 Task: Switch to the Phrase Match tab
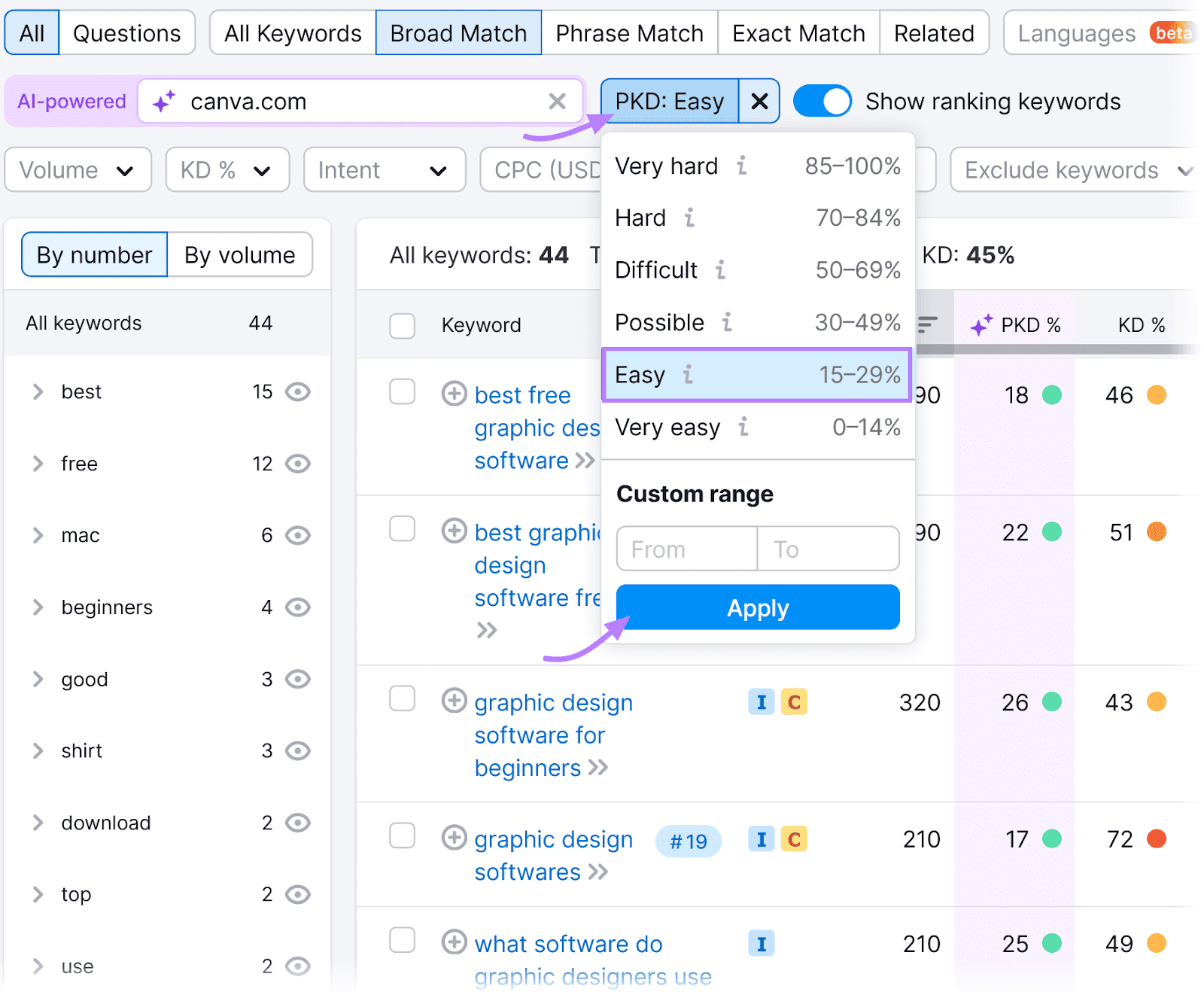pyautogui.click(x=629, y=32)
